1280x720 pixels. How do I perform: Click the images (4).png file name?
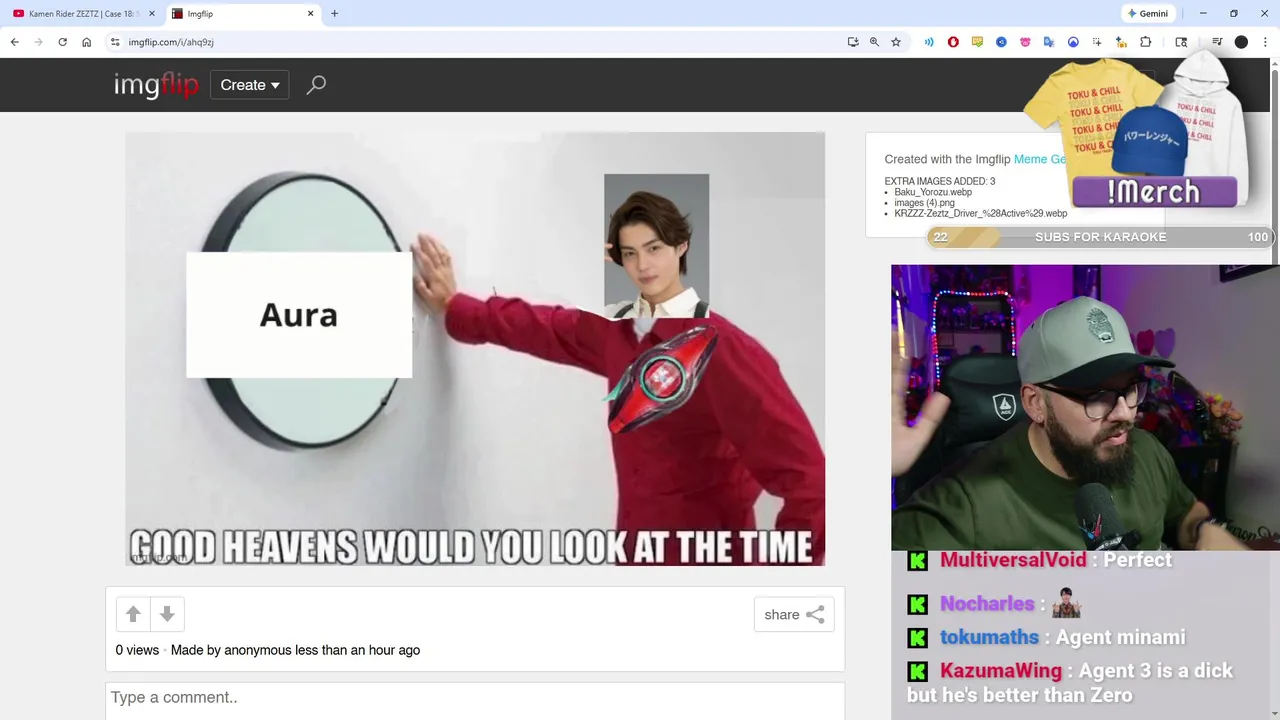pyautogui.click(x=925, y=203)
